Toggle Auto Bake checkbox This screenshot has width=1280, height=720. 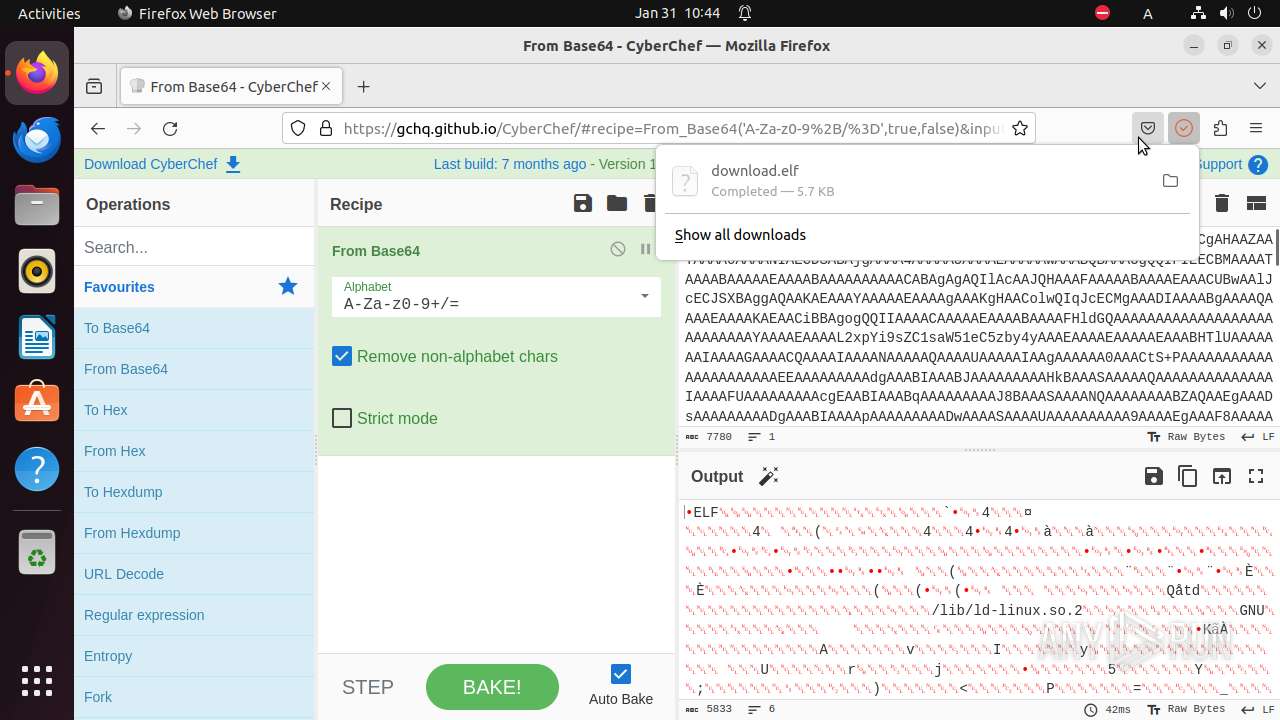click(x=621, y=674)
